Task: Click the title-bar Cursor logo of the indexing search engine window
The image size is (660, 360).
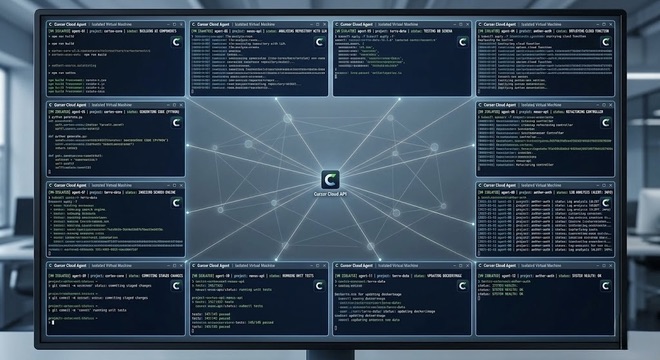Action: [51, 185]
